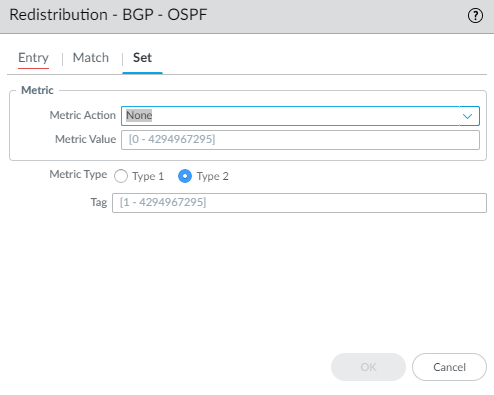Click the Metric Action label text
The width and height of the screenshot is (494, 395).
click(x=83, y=115)
